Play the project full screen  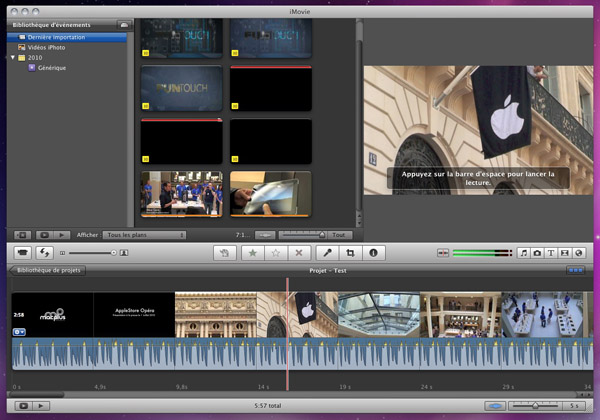[23, 405]
